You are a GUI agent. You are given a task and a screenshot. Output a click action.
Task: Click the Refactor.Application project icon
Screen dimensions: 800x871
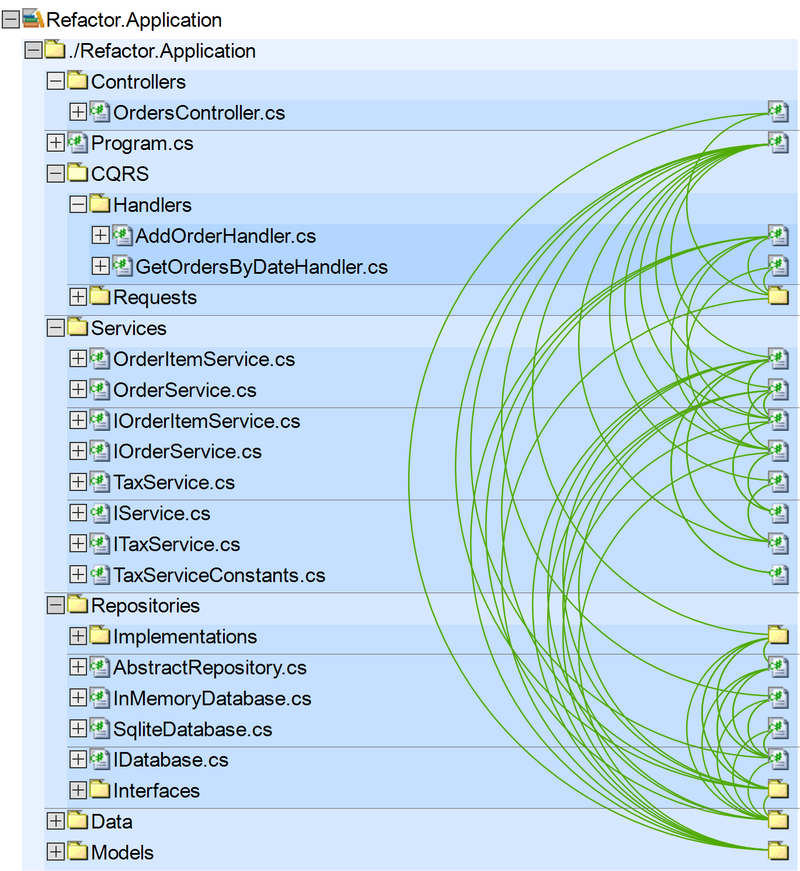click(33, 19)
